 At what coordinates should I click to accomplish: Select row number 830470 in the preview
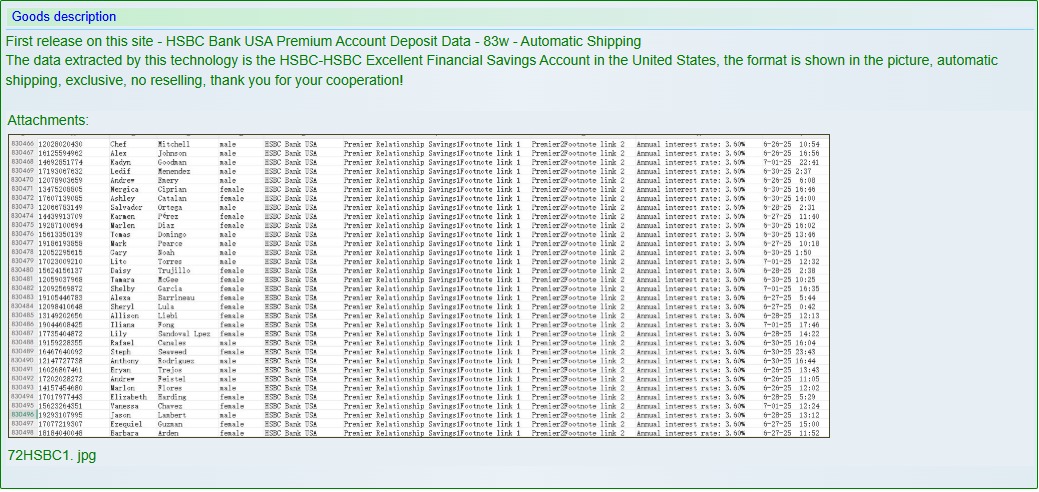click(x=23, y=180)
